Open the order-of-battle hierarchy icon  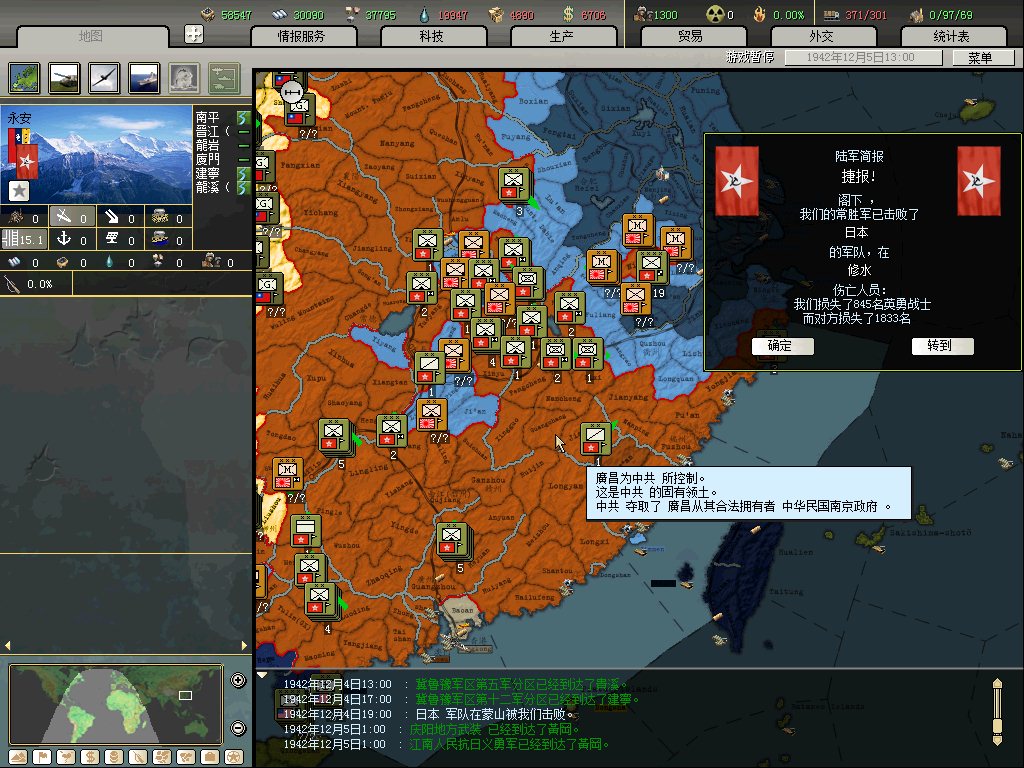(x=224, y=78)
